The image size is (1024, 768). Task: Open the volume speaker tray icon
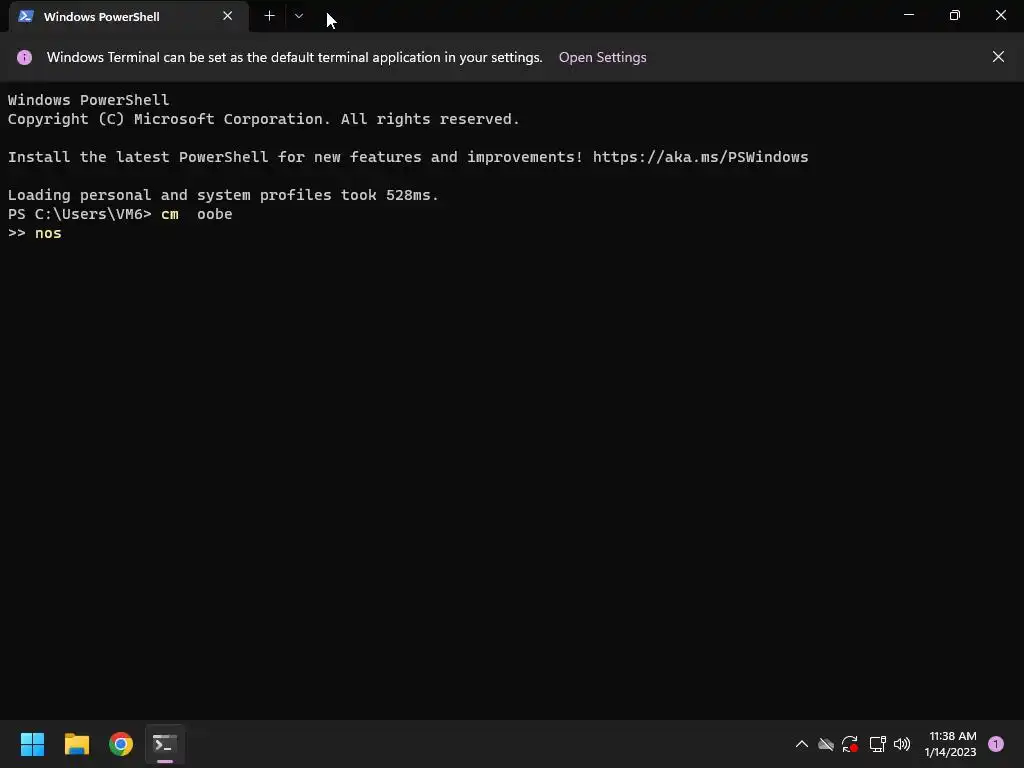click(902, 744)
